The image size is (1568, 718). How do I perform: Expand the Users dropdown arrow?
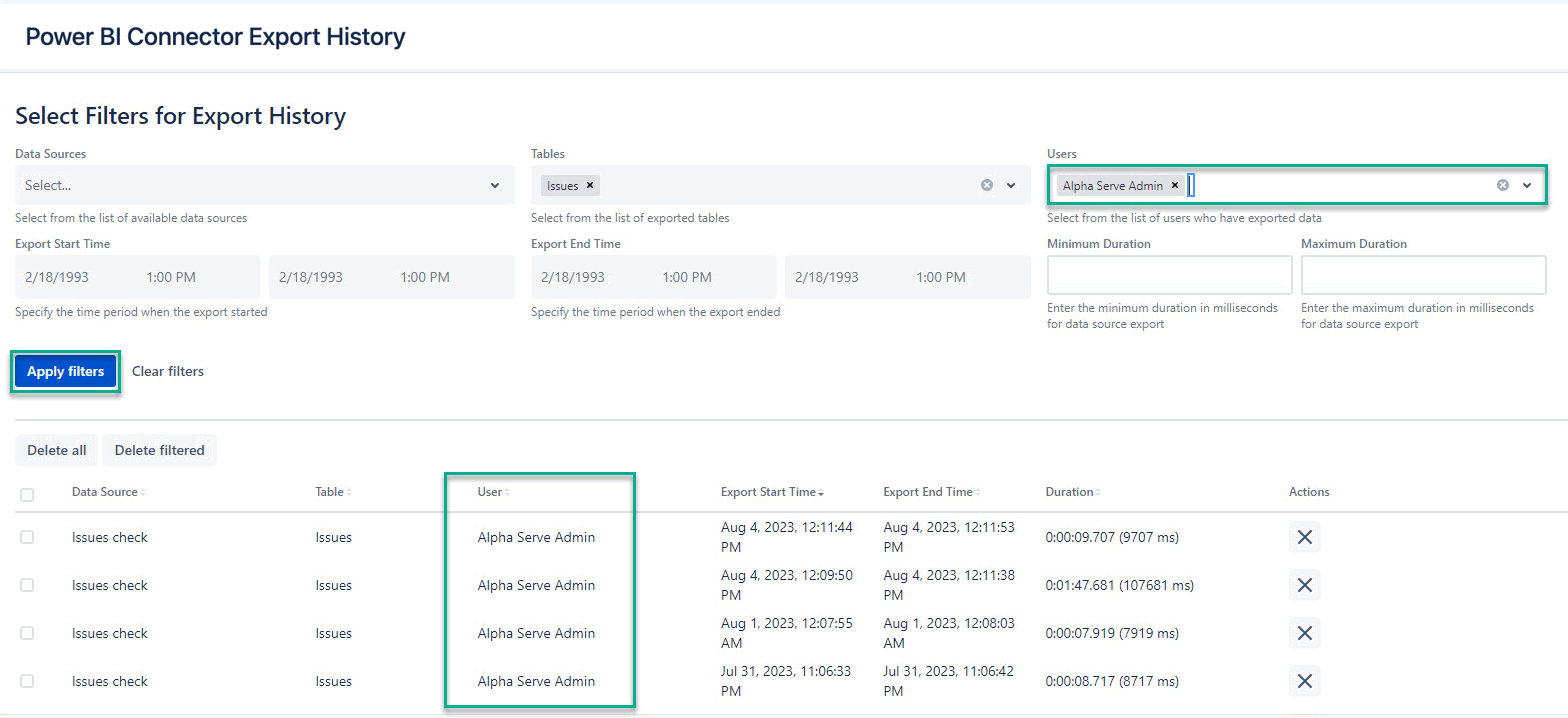(x=1527, y=185)
